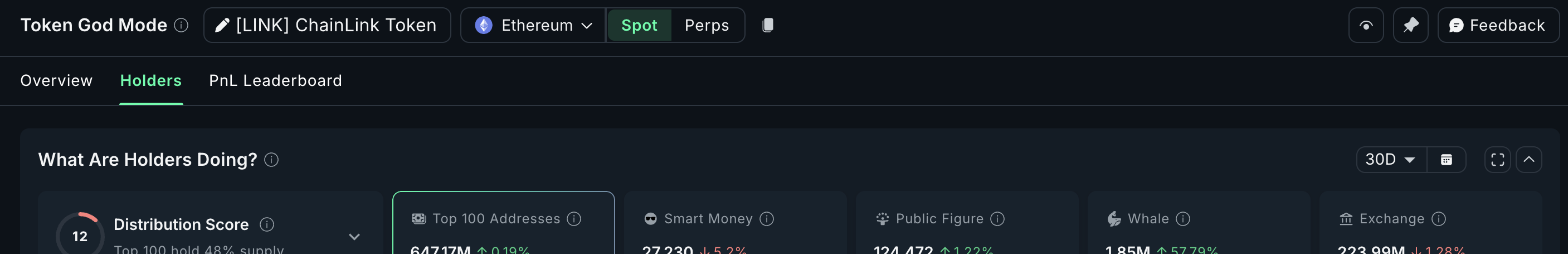
Task: Open the PnL Leaderboard tab
Action: [x=275, y=80]
